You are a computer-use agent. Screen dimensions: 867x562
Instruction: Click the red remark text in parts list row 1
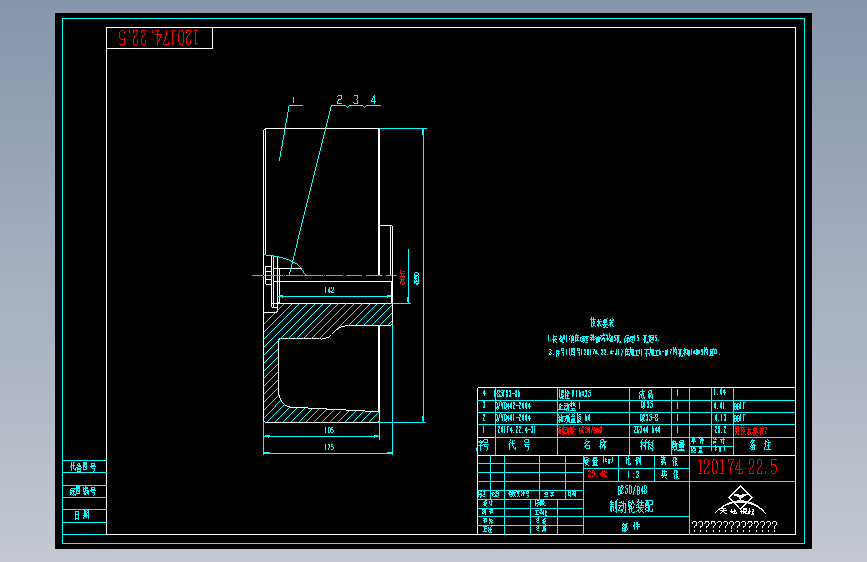(750, 430)
